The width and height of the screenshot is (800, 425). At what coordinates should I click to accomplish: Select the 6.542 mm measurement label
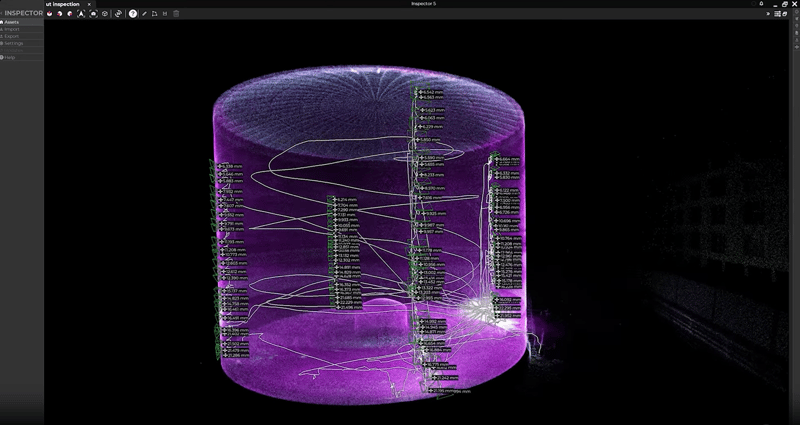(x=431, y=92)
